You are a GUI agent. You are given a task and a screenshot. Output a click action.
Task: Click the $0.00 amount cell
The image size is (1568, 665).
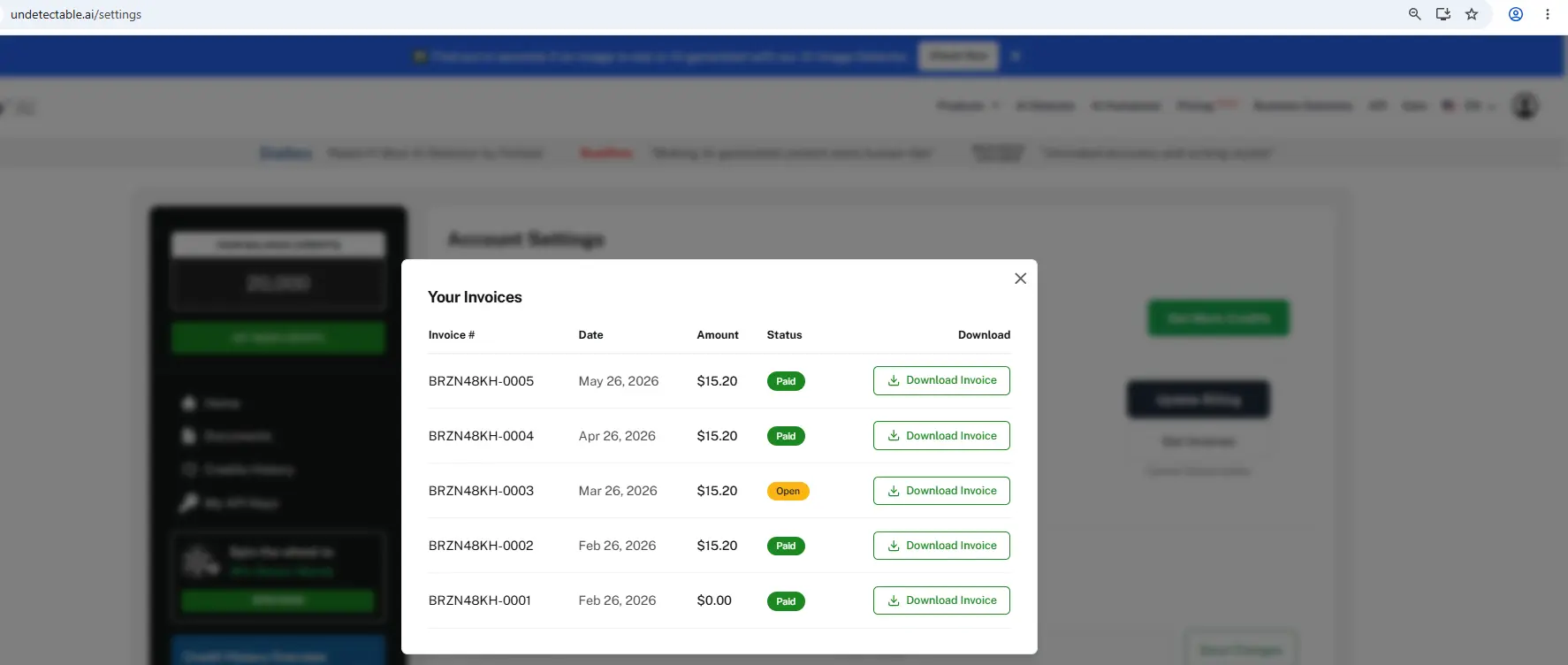click(714, 600)
